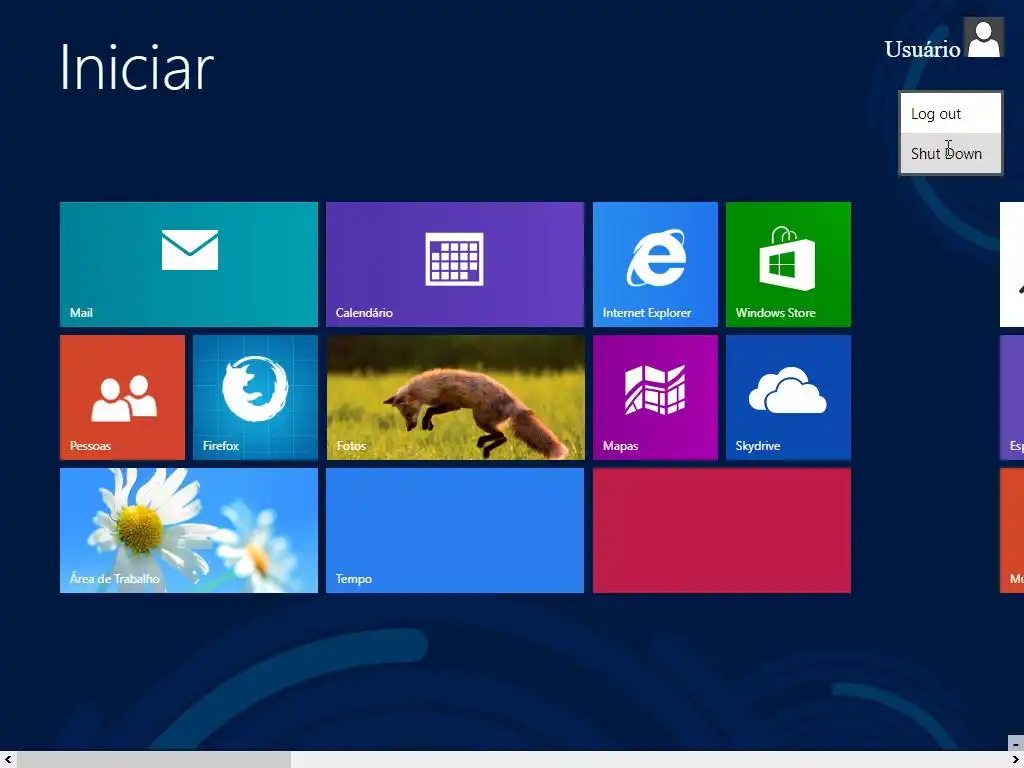Open the Skydrive tile

tap(788, 397)
